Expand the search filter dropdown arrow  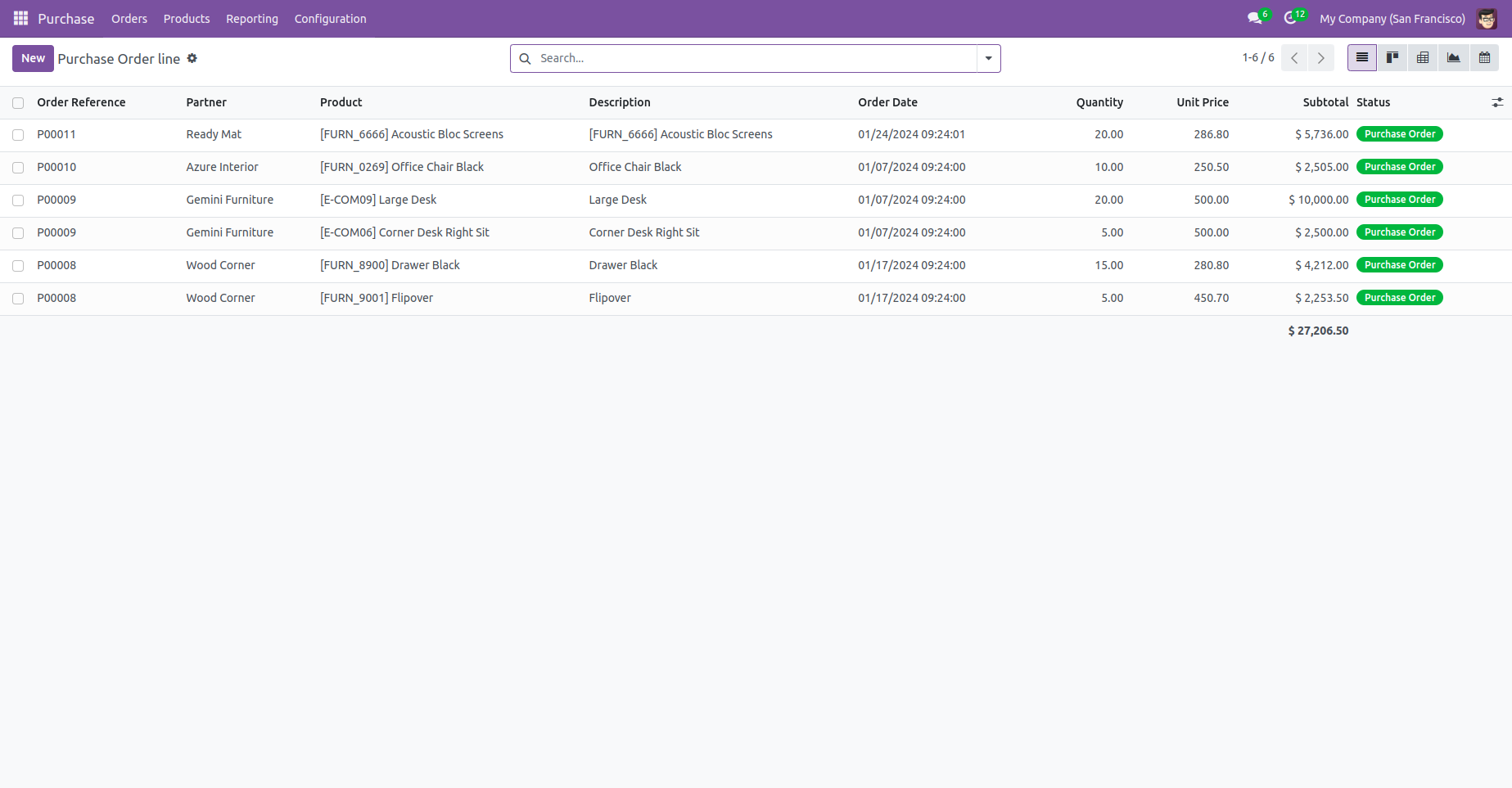coord(988,58)
